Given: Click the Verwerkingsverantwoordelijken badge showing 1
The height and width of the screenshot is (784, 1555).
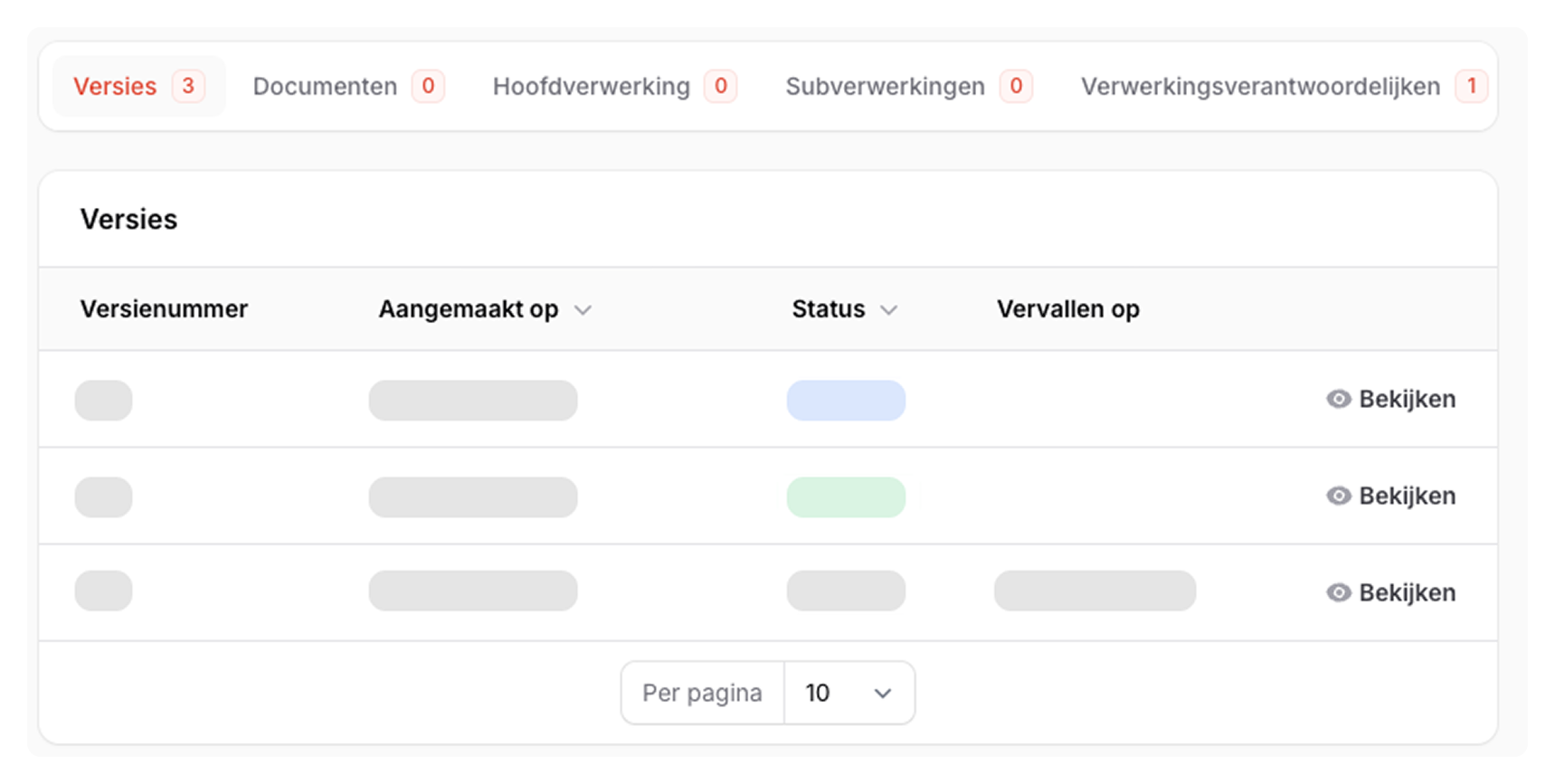Looking at the screenshot, I should (1471, 86).
